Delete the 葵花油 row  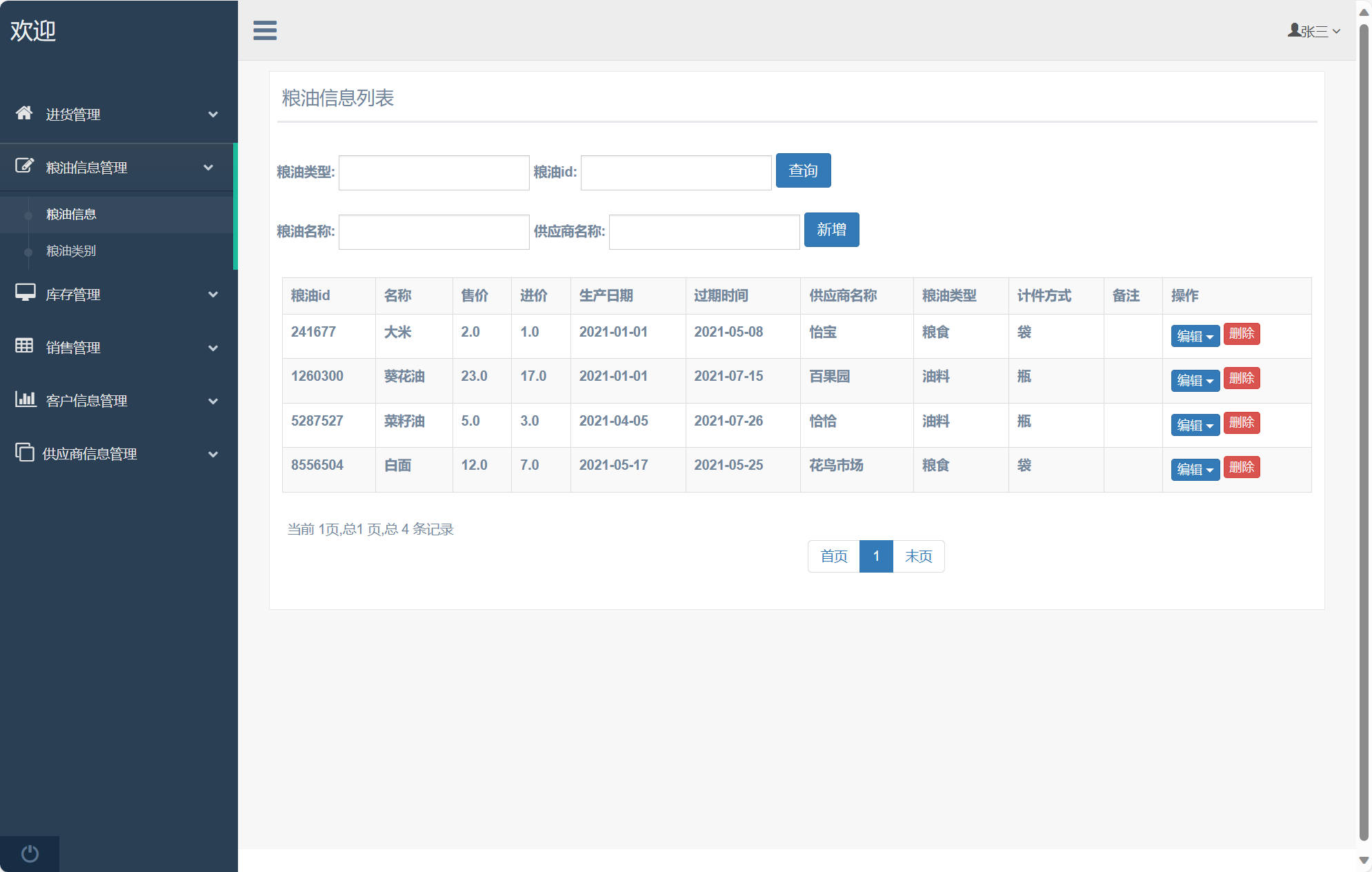(1241, 378)
